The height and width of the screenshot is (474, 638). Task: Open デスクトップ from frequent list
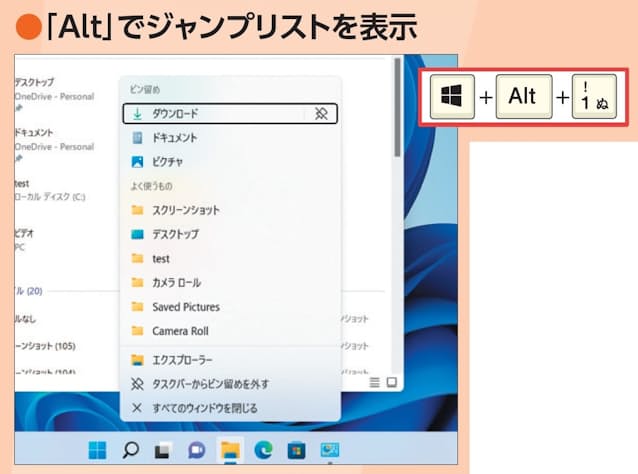click(x=175, y=234)
